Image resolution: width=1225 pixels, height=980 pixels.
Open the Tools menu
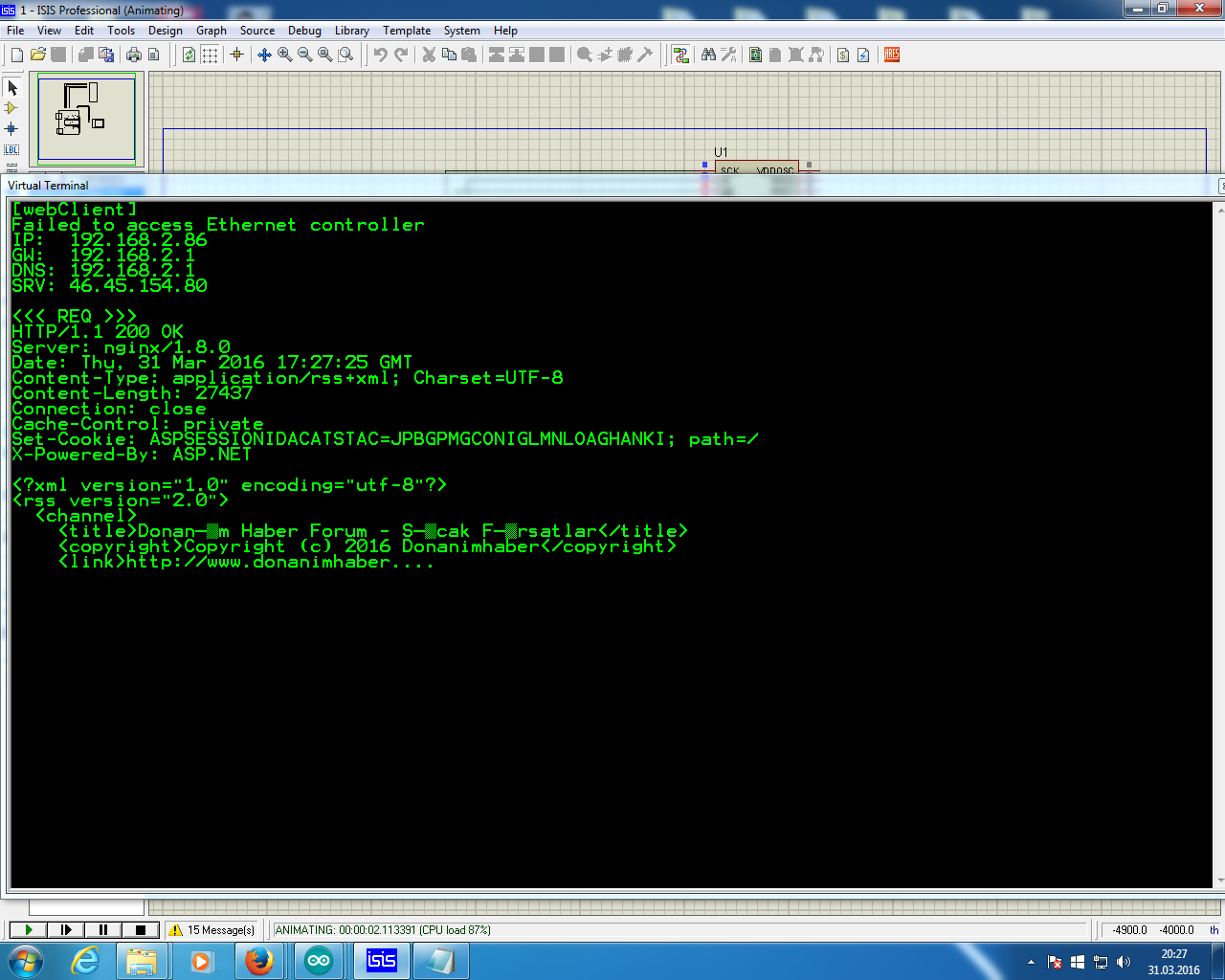pos(122,31)
